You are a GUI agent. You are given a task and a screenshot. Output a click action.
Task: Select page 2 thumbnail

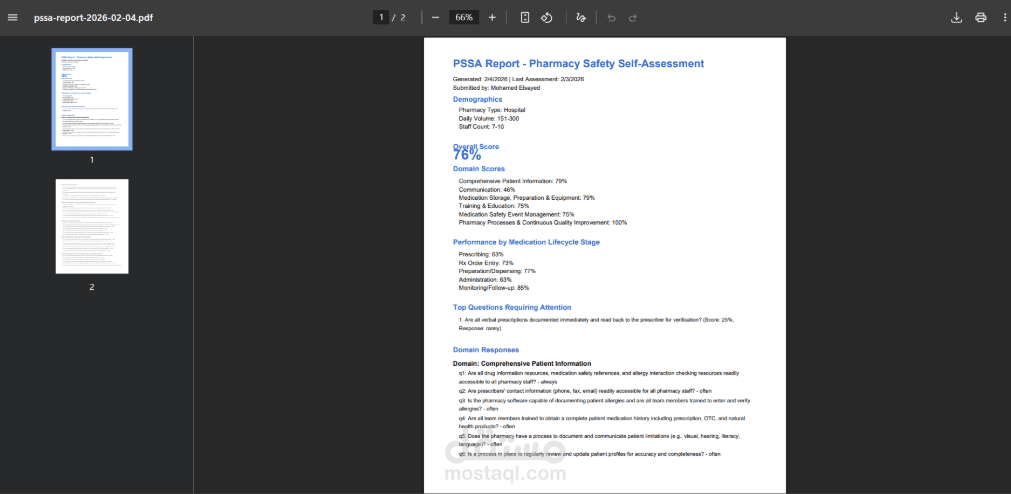tap(92, 226)
